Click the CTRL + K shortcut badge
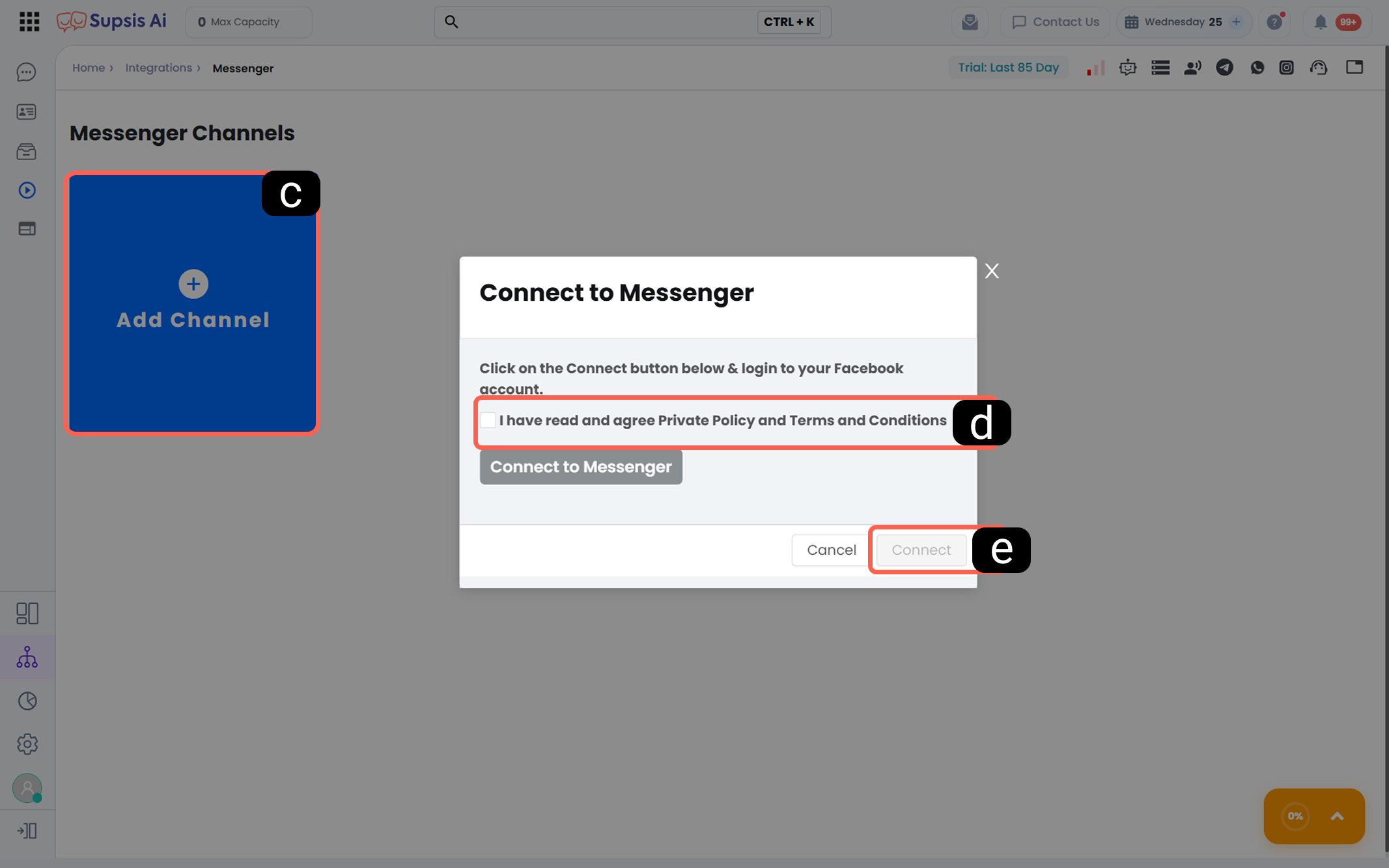The height and width of the screenshot is (868, 1389). tap(789, 22)
